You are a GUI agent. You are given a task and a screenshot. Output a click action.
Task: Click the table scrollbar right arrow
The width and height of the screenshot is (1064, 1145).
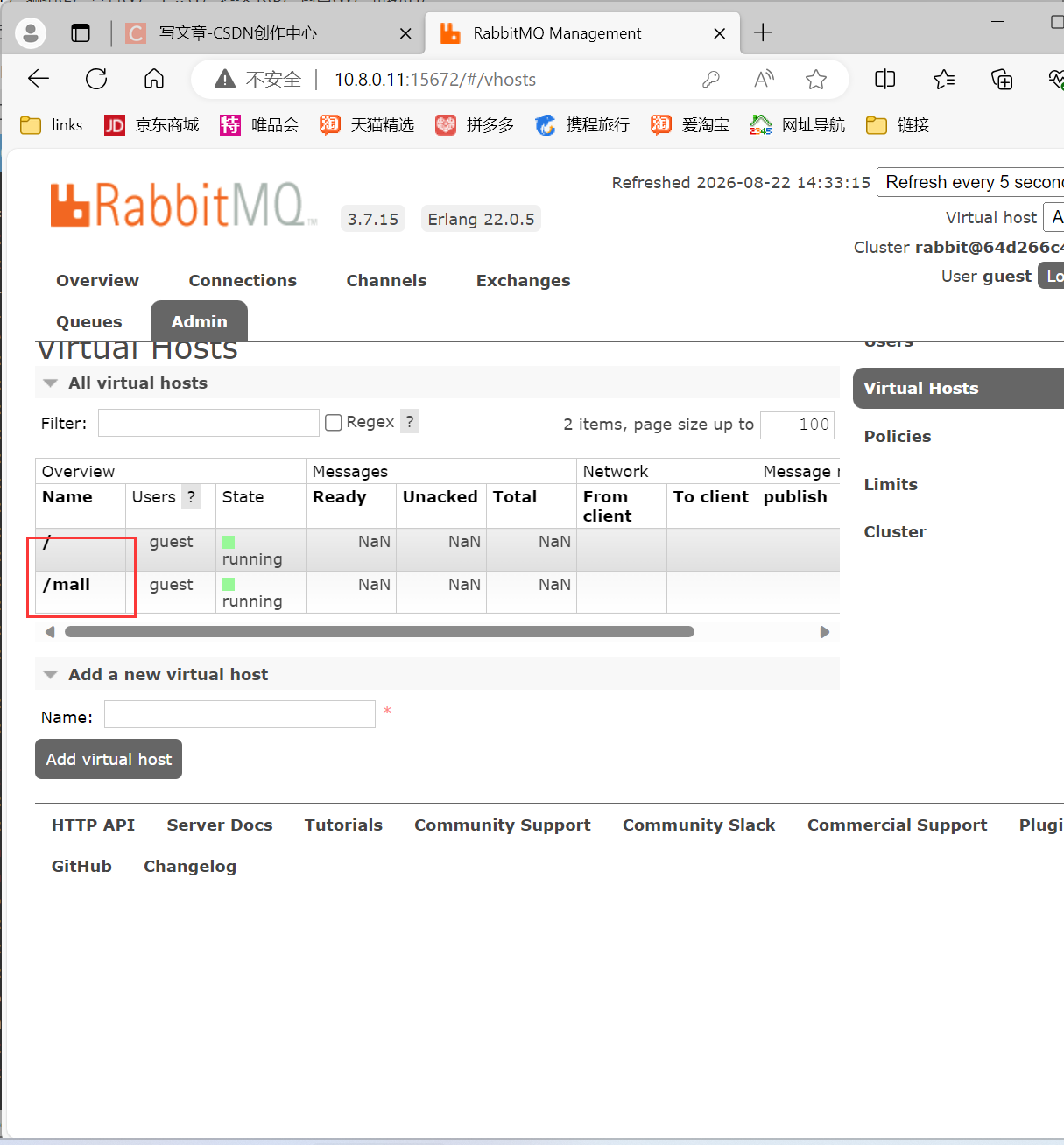pos(824,632)
